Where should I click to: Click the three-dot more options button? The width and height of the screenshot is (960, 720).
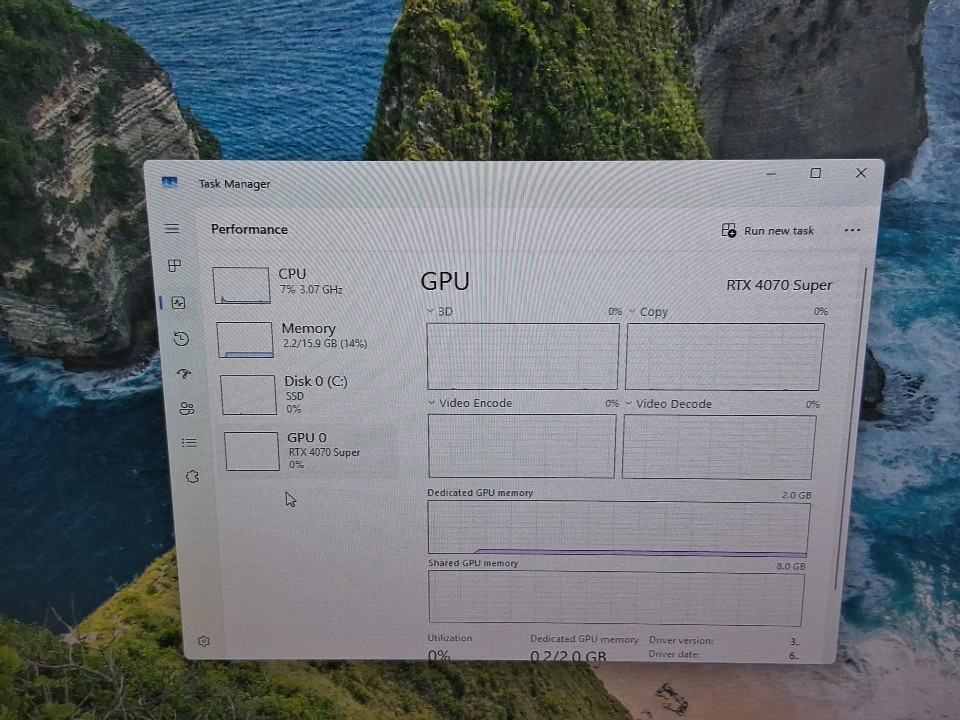852,230
